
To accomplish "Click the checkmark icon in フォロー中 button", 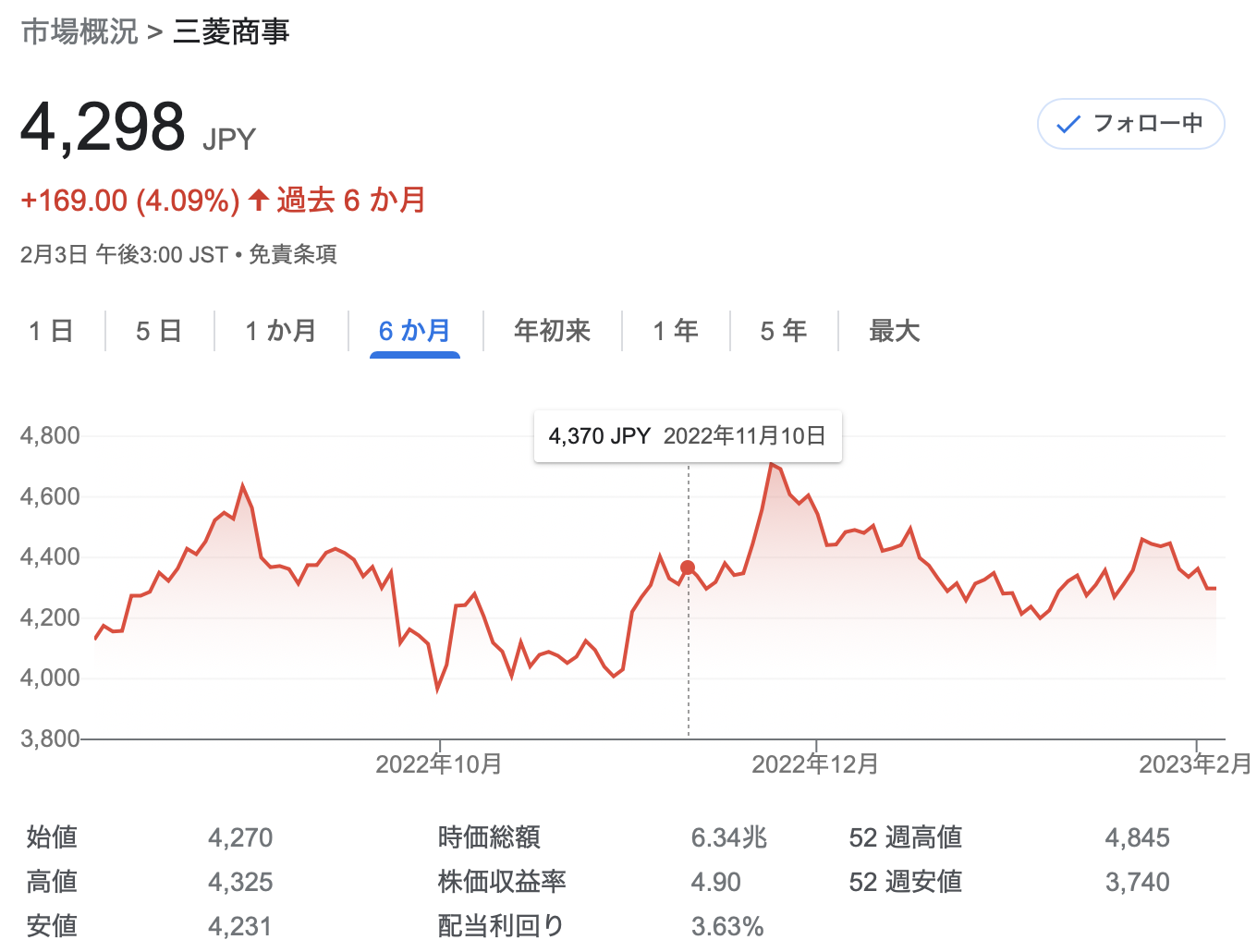I will (1068, 124).
